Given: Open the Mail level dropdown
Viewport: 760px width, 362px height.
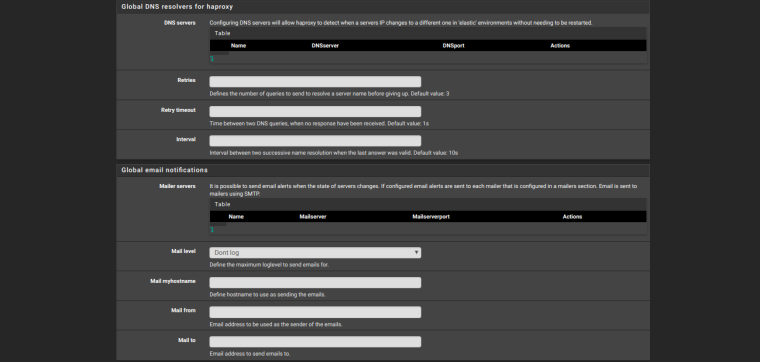Looking at the screenshot, I should tap(315, 252).
